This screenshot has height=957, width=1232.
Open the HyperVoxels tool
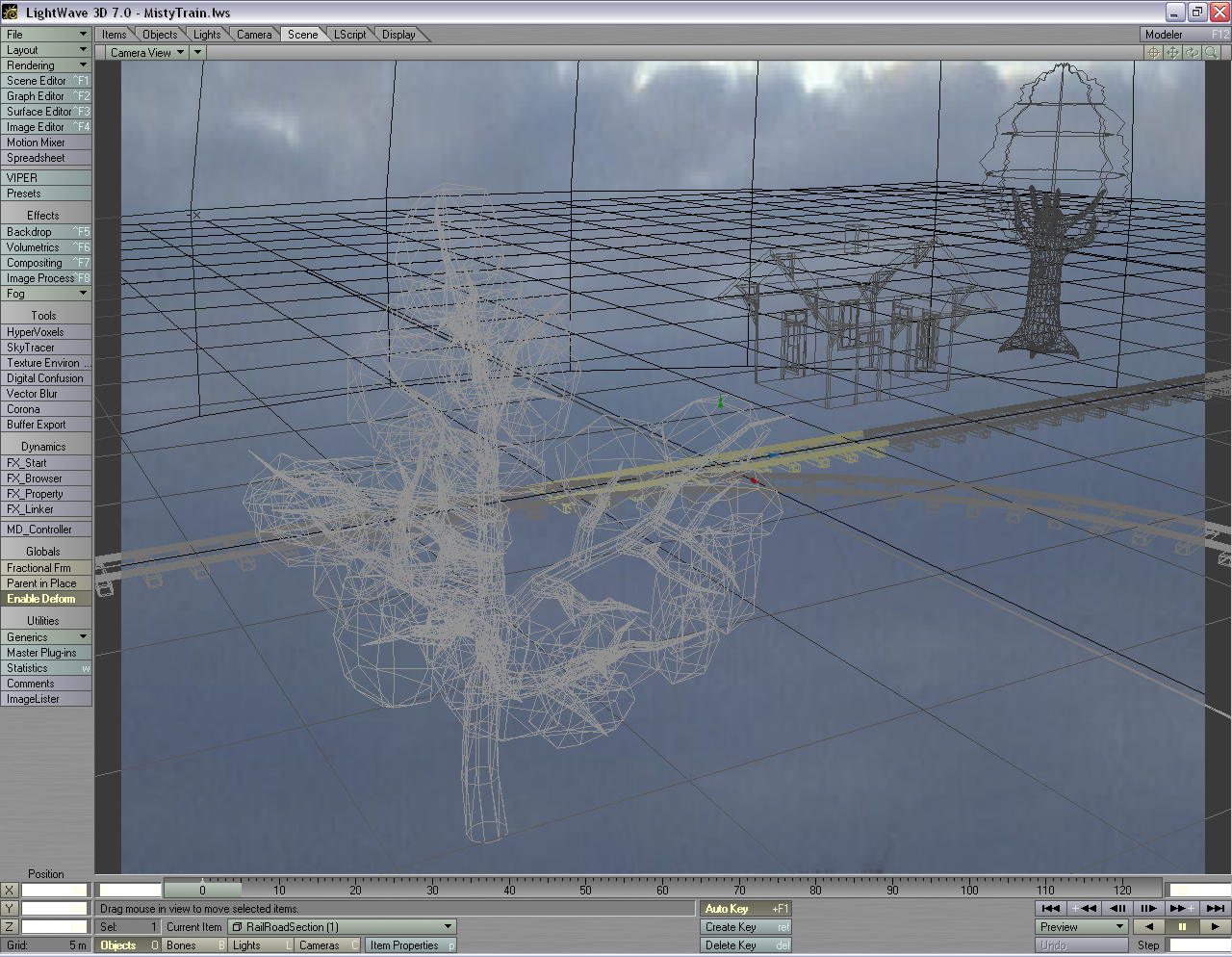[x=45, y=332]
